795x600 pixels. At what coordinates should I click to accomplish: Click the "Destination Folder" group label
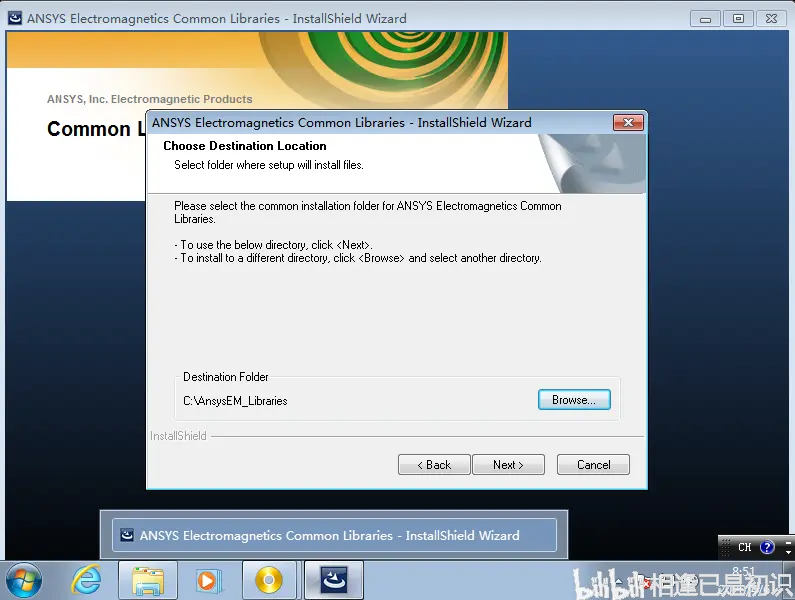[226, 377]
